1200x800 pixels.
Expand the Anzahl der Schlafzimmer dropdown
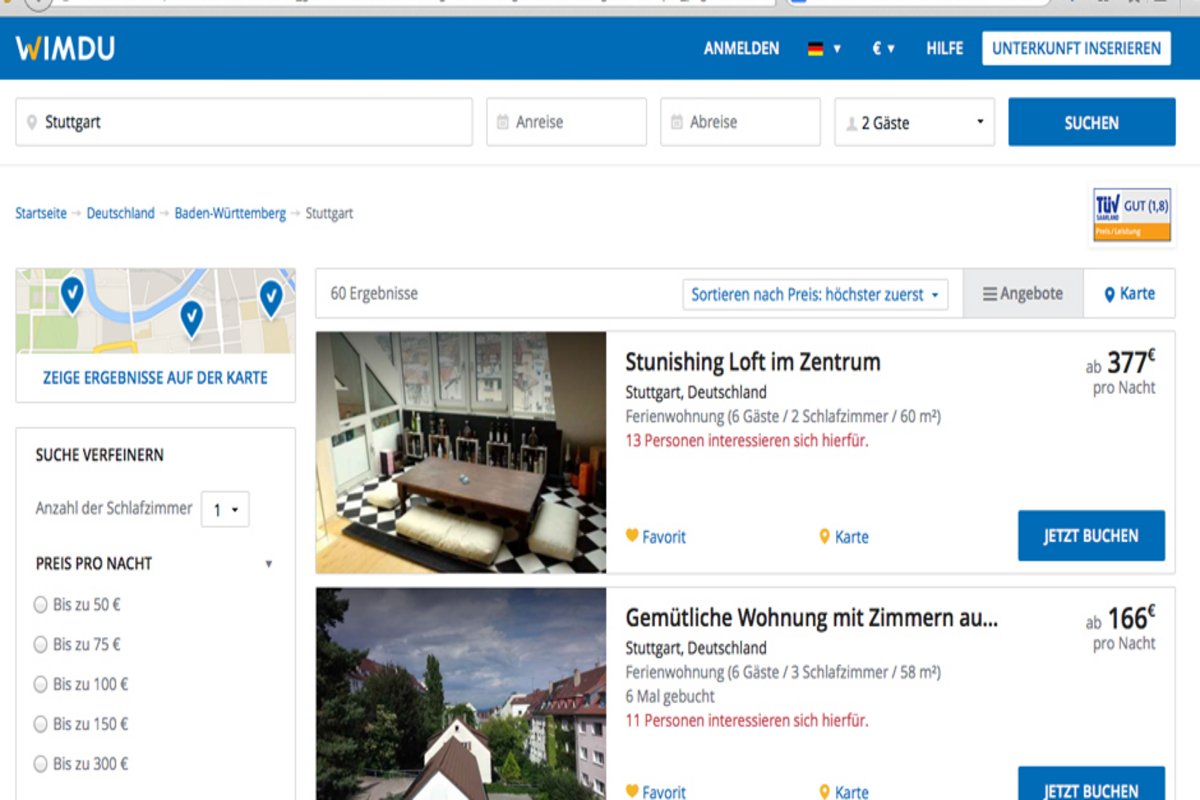(x=225, y=509)
